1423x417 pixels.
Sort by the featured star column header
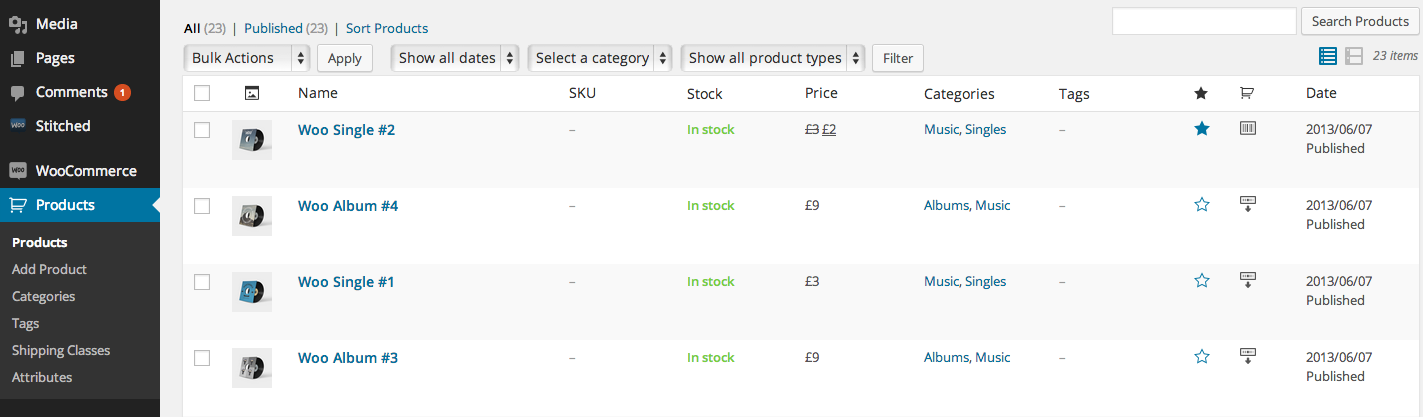coord(1201,93)
